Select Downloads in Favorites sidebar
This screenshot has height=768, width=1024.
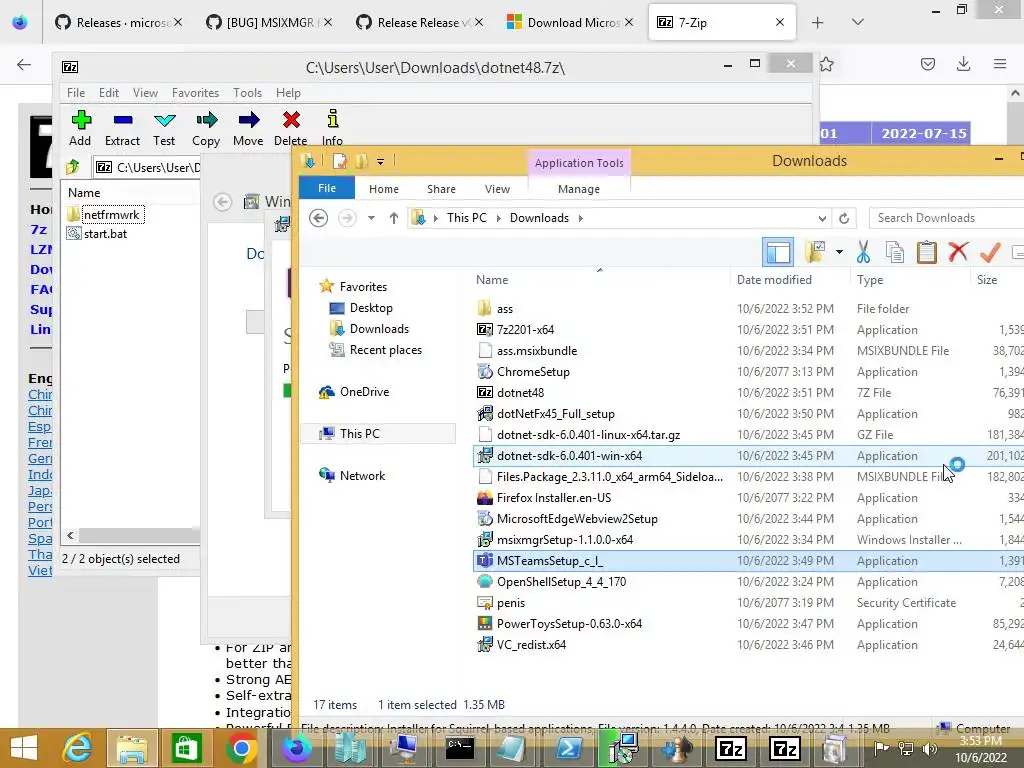click(379, 328)
